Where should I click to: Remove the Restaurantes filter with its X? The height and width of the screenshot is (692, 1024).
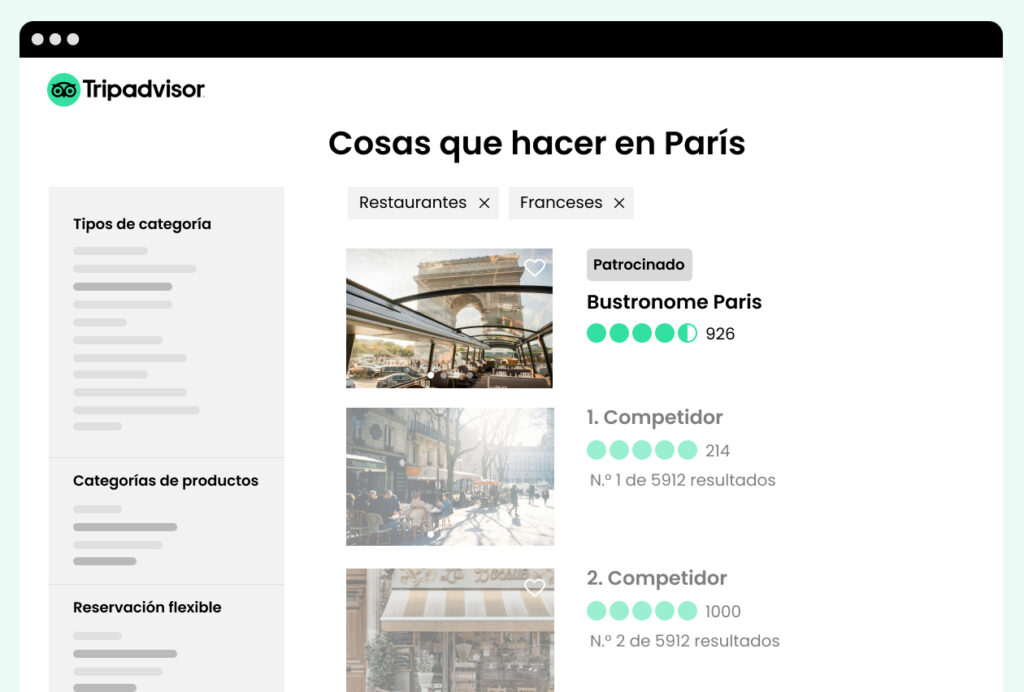pos(484,203)
